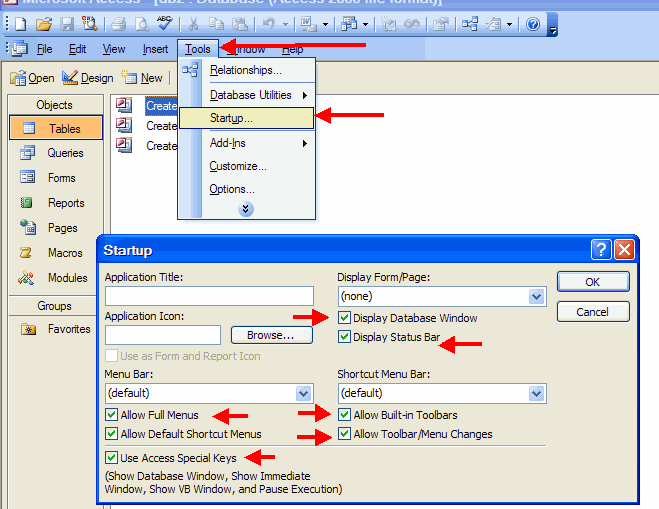
Task: Uncheck Allow Full Menus
Action: pos(111,414)
